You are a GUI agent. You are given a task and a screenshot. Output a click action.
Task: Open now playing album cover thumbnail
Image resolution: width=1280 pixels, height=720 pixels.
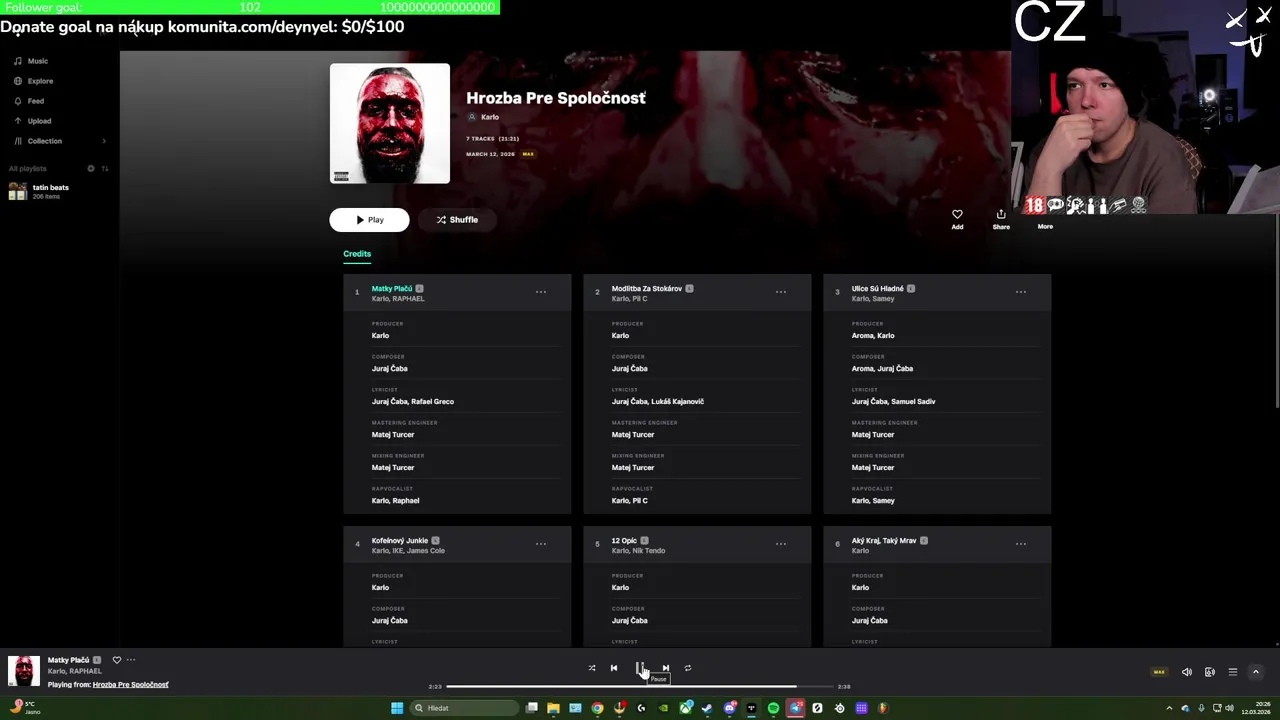coord(24,671)
